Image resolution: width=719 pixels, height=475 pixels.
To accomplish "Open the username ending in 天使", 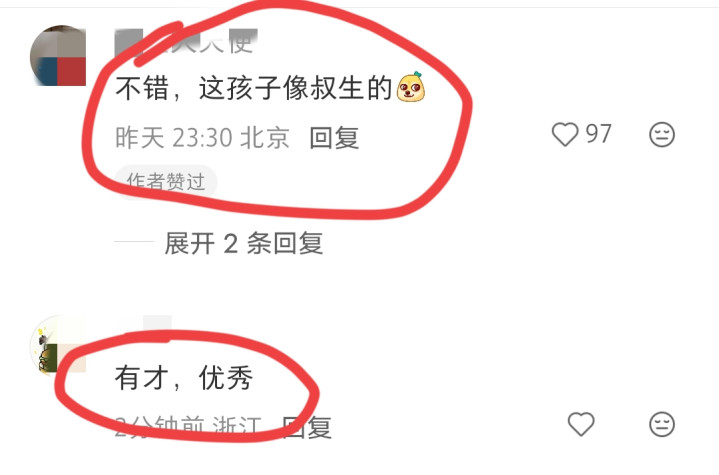I will tap(186, 42).
